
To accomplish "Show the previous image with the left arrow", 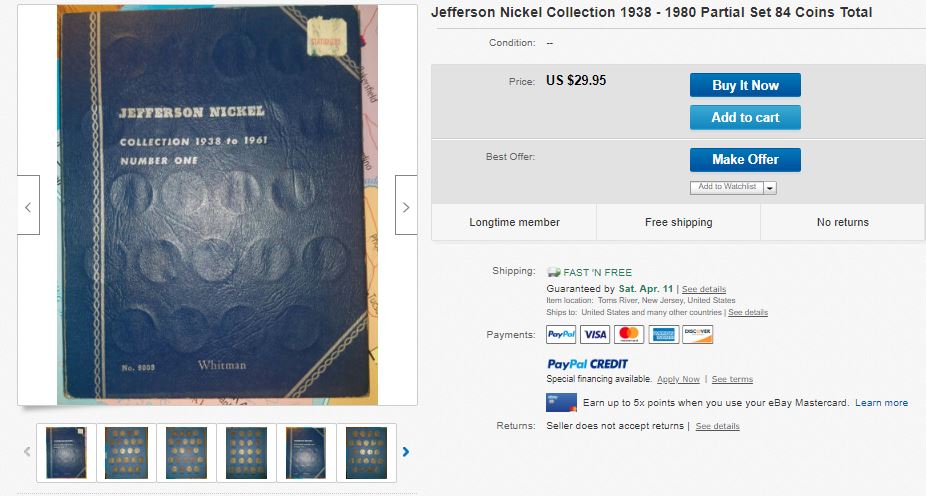I will click(x=28, y=205).
